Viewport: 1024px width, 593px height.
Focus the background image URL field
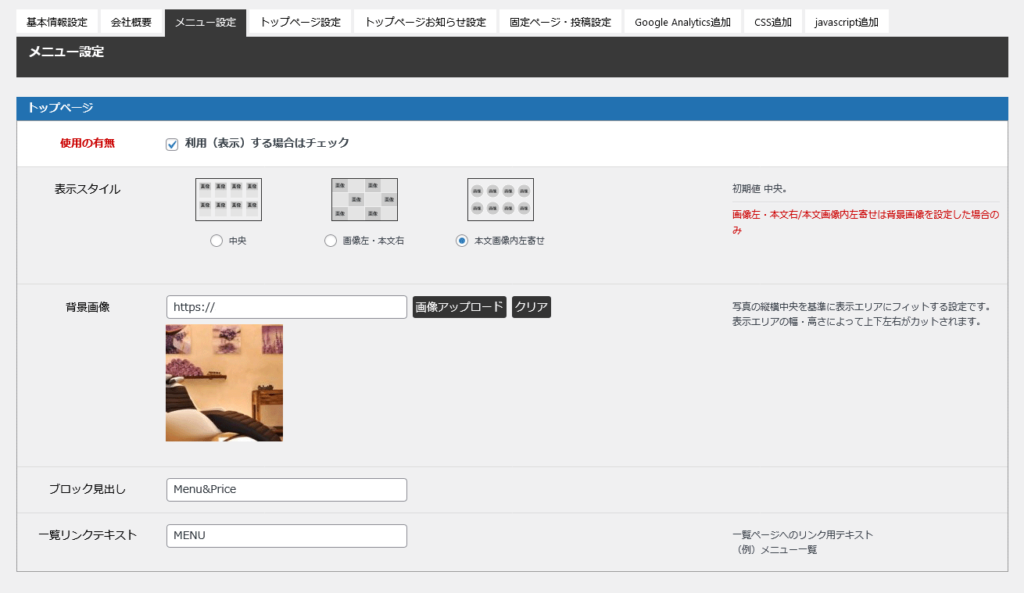pyautogui.click(x=286, y=307)
